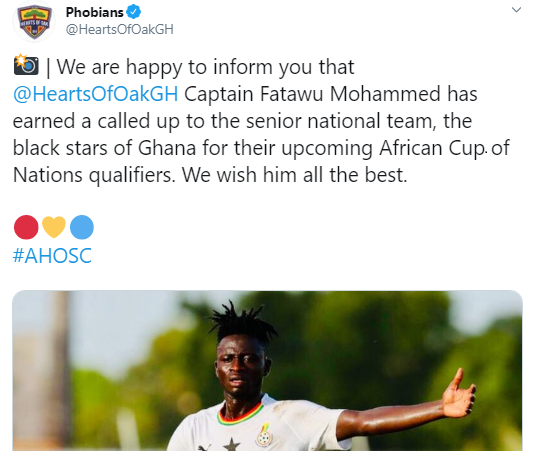Open the @HeartsOfOakGH handle under Phobians
This screenshot has height=451, width=537.
120,30
